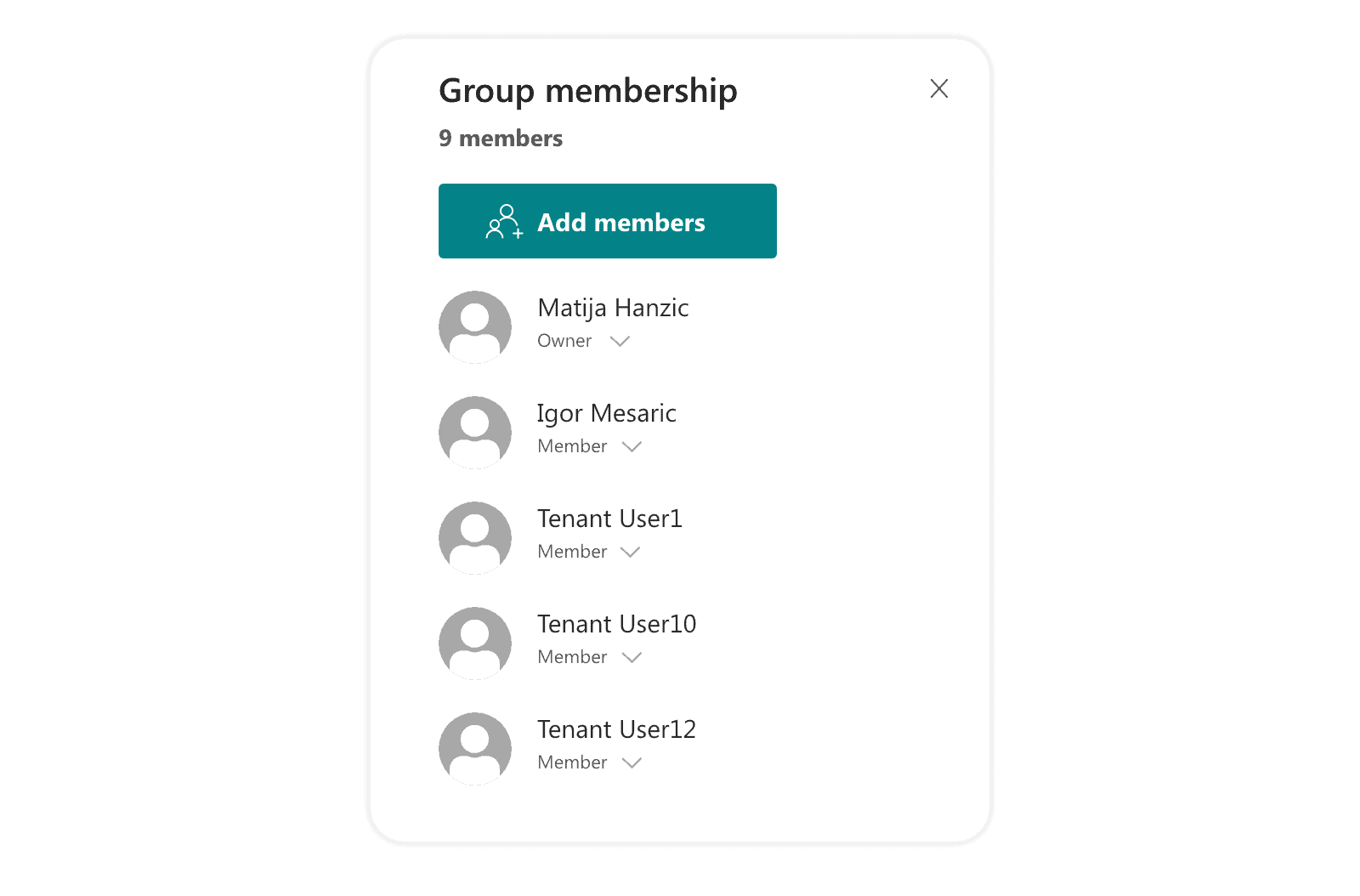1360x896 pixels.
Task: Expand the Owner role dropdown for Matija Hanzic
Action: 620,341
